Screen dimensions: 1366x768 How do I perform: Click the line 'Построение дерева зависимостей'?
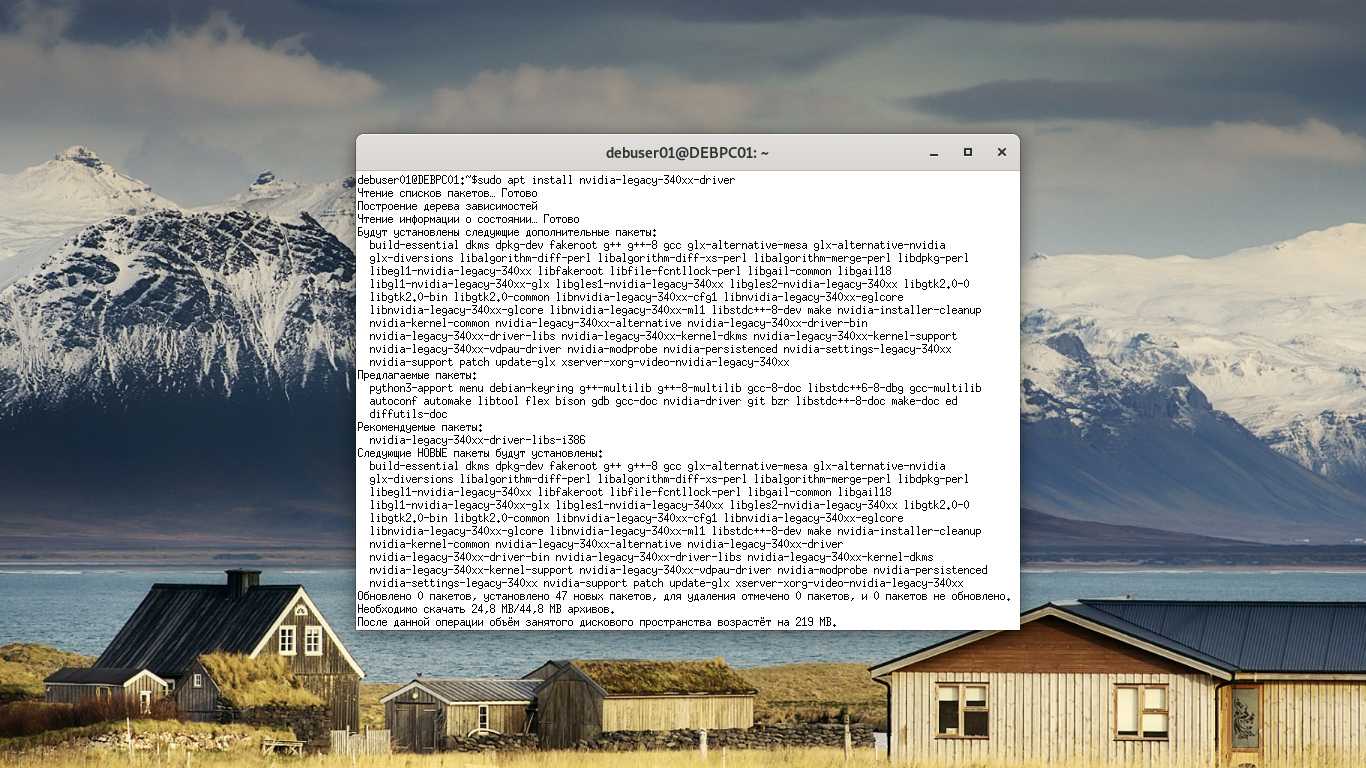(x=447, y=206)
